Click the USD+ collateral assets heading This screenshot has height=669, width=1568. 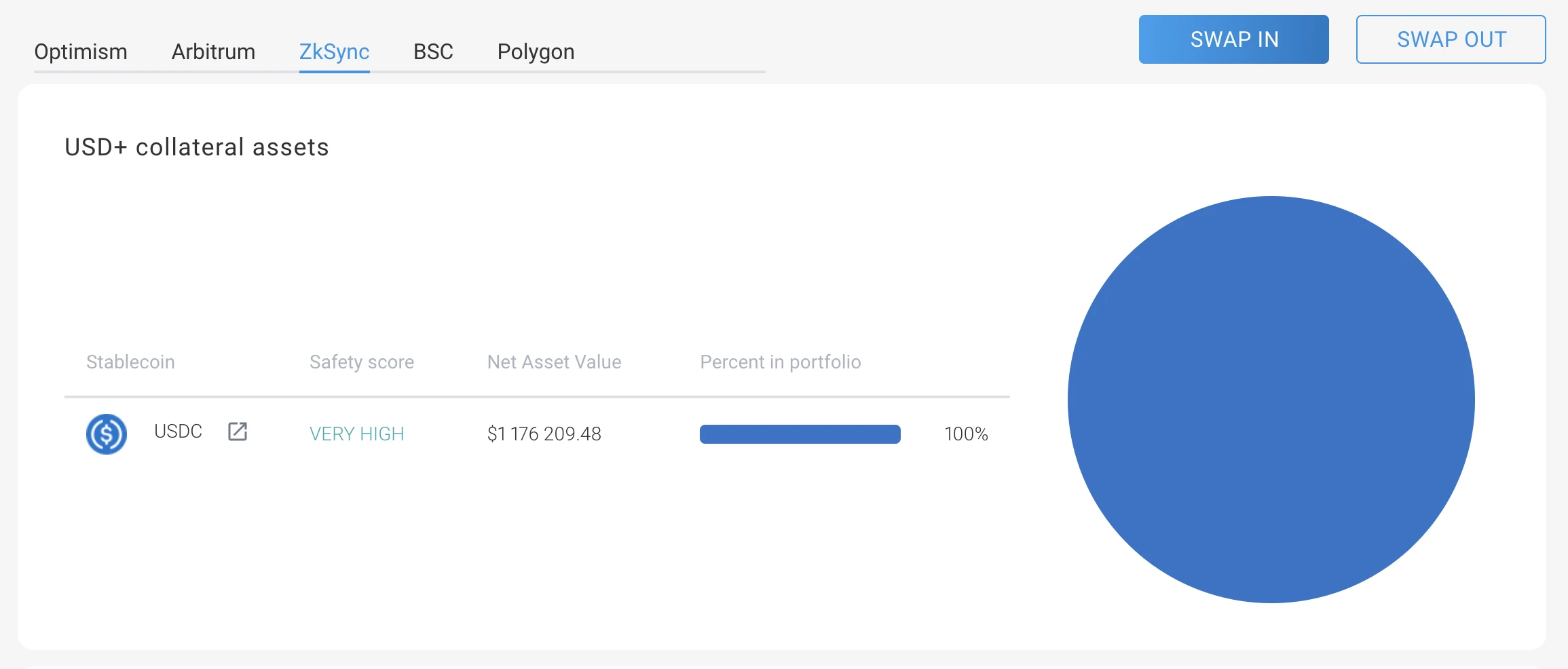[x=197, y=147]
